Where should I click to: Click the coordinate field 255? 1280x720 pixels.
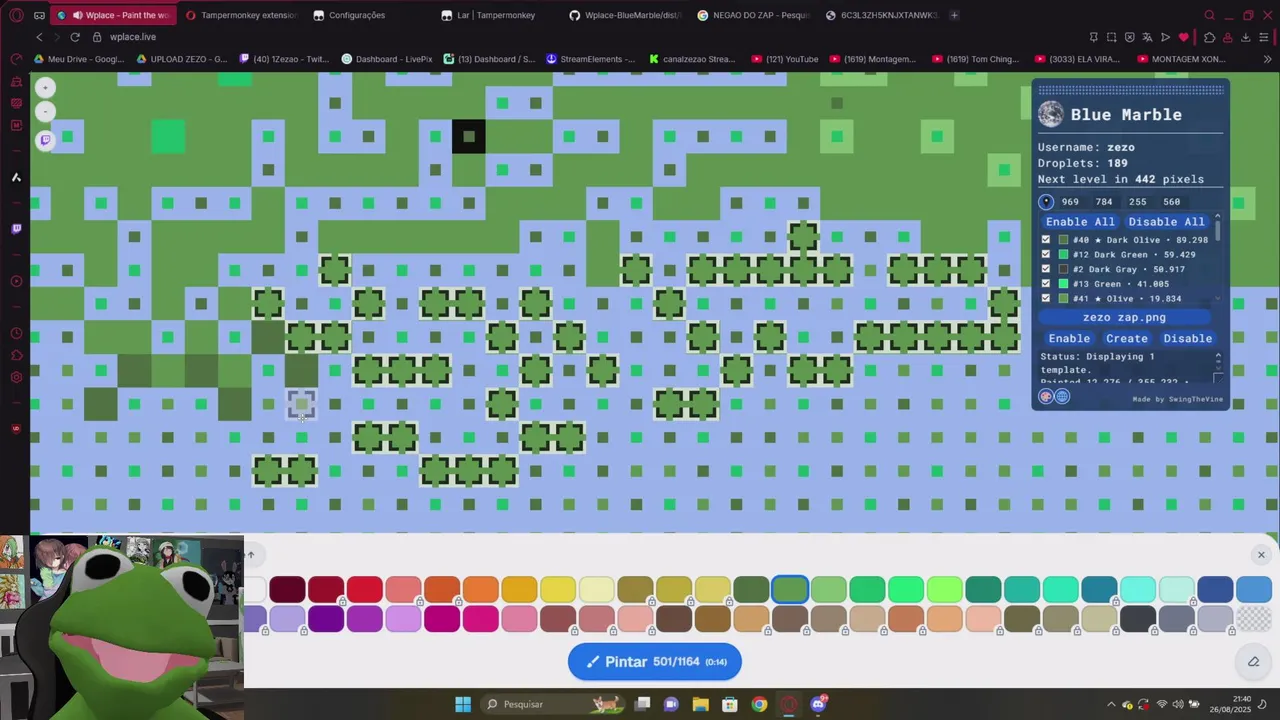click(x=1138, y=202)
